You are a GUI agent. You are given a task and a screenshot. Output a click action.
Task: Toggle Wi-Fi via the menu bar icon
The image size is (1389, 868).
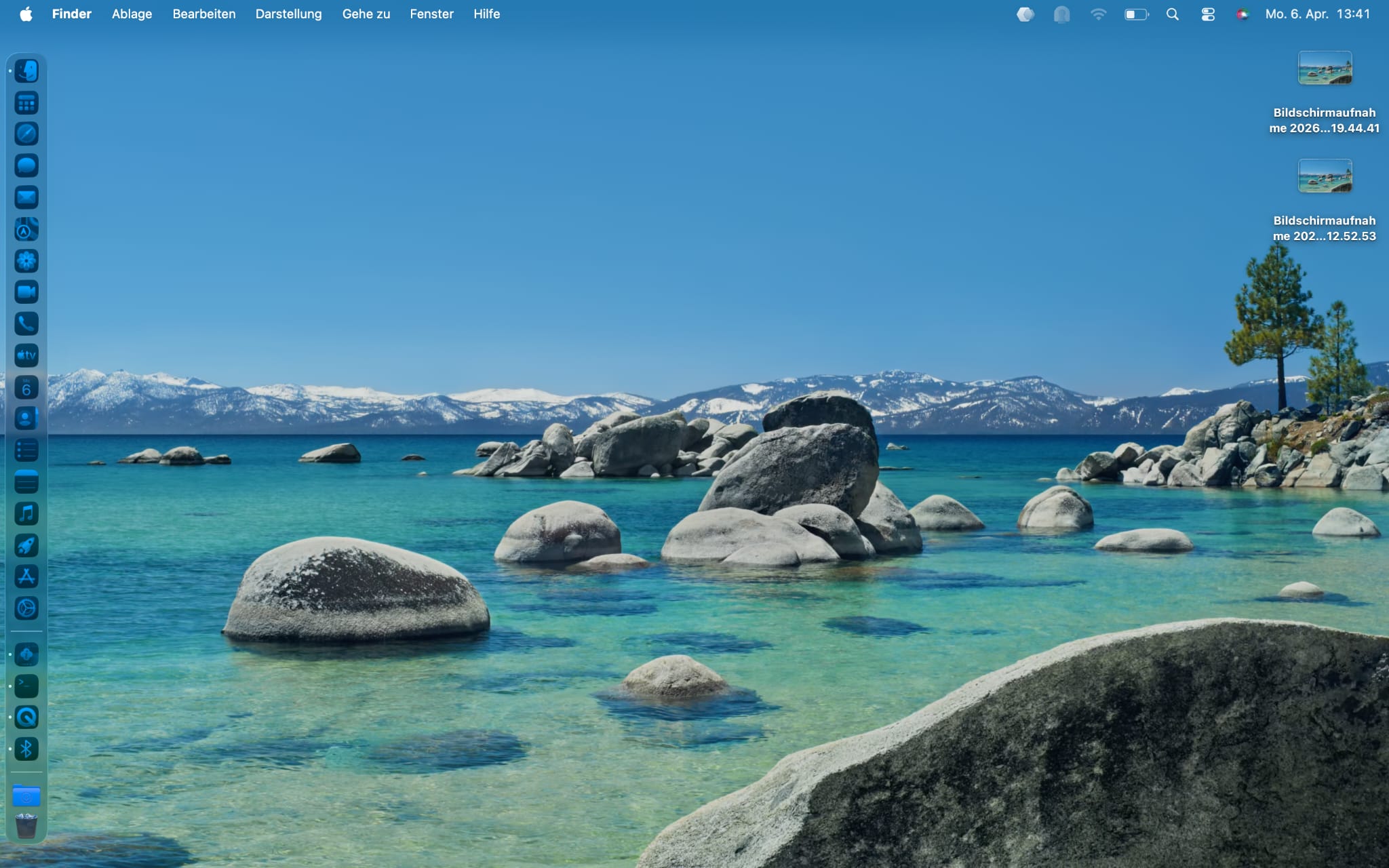[1098, 14]
